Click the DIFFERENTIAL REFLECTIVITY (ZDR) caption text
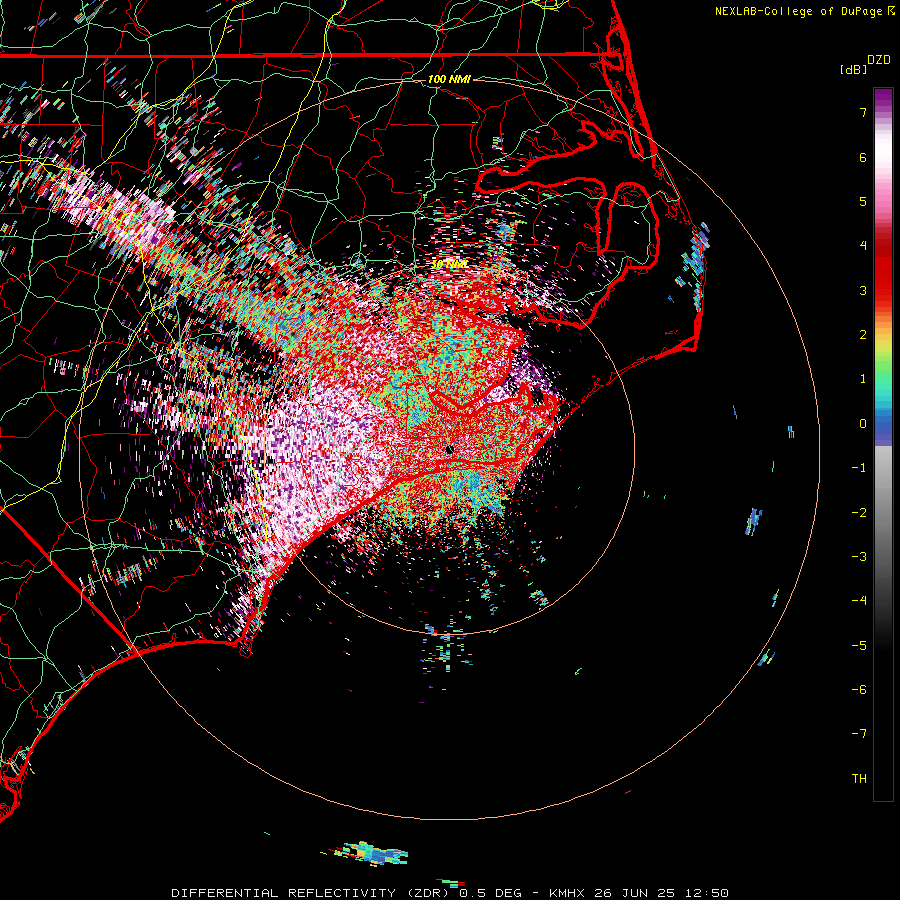 point(312,893)
